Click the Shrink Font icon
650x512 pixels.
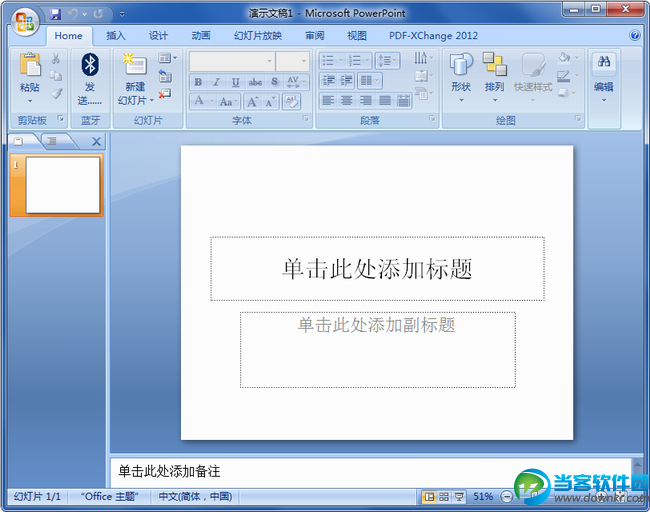pyautogui.click(x=270, y=102)
